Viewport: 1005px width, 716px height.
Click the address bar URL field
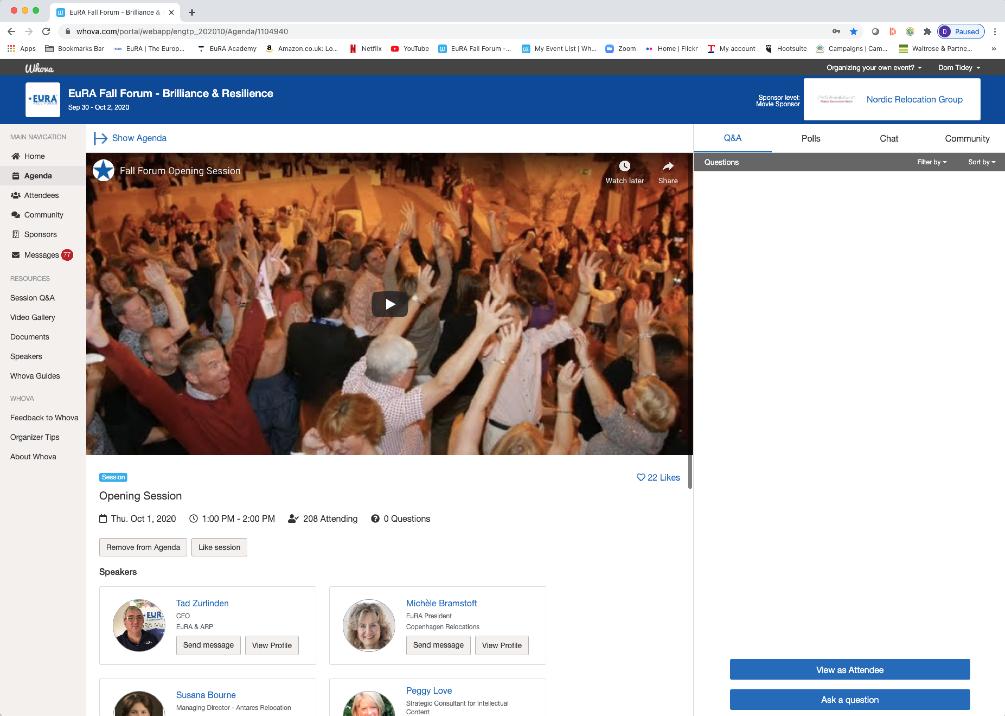(449, 31)
